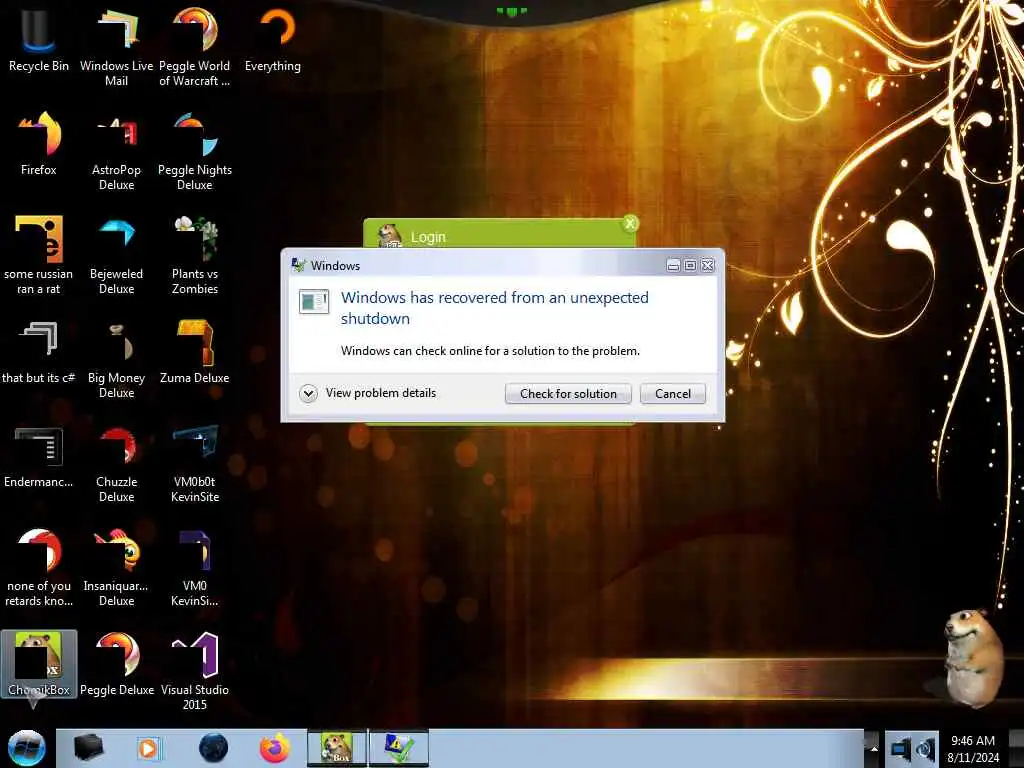Click the Check for solution button
Viewport: 1024px width, 768px height.
pyautogui.click(x=568, y=394)
